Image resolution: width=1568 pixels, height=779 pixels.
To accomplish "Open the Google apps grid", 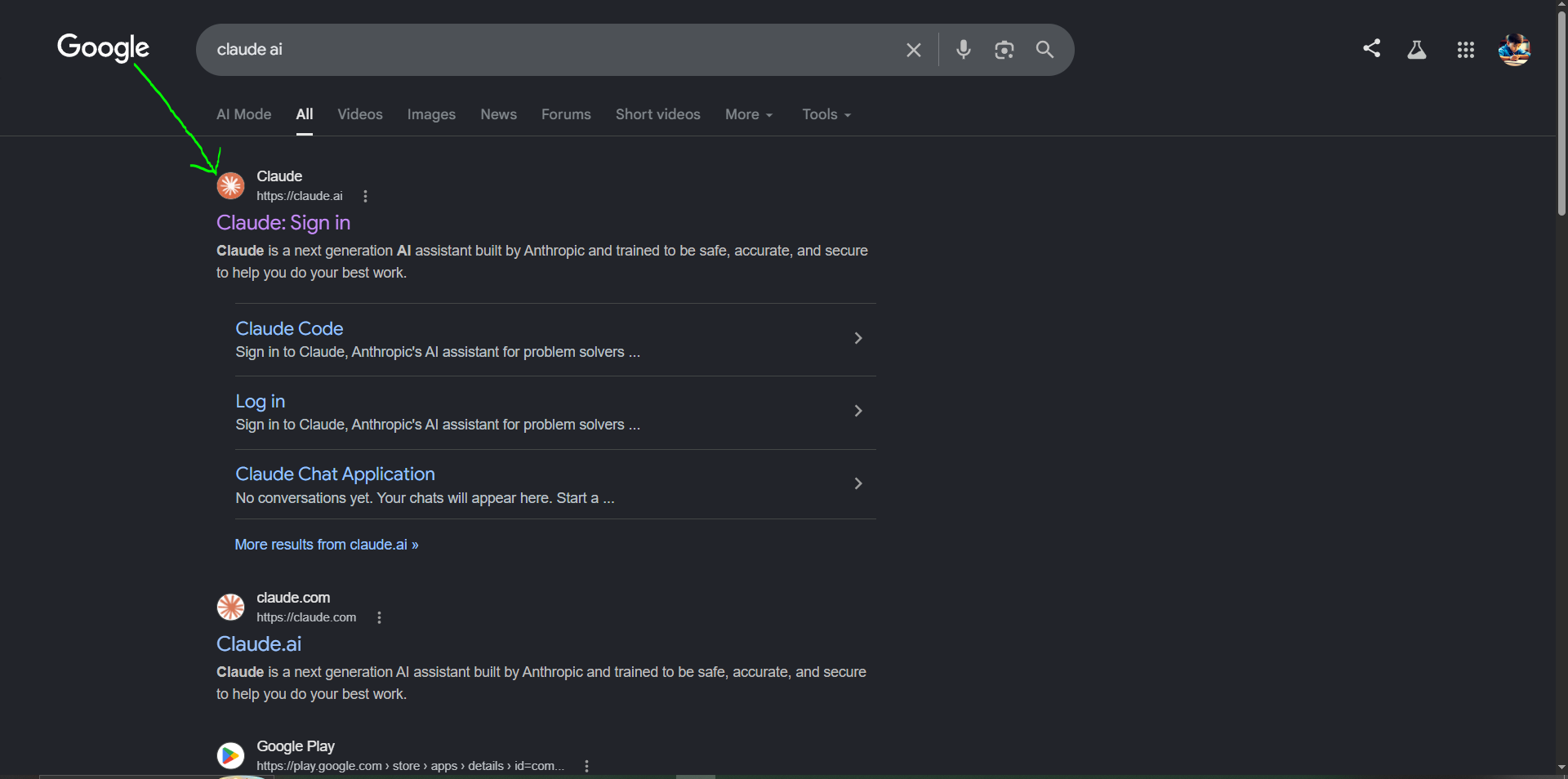I will point(1466,50).
